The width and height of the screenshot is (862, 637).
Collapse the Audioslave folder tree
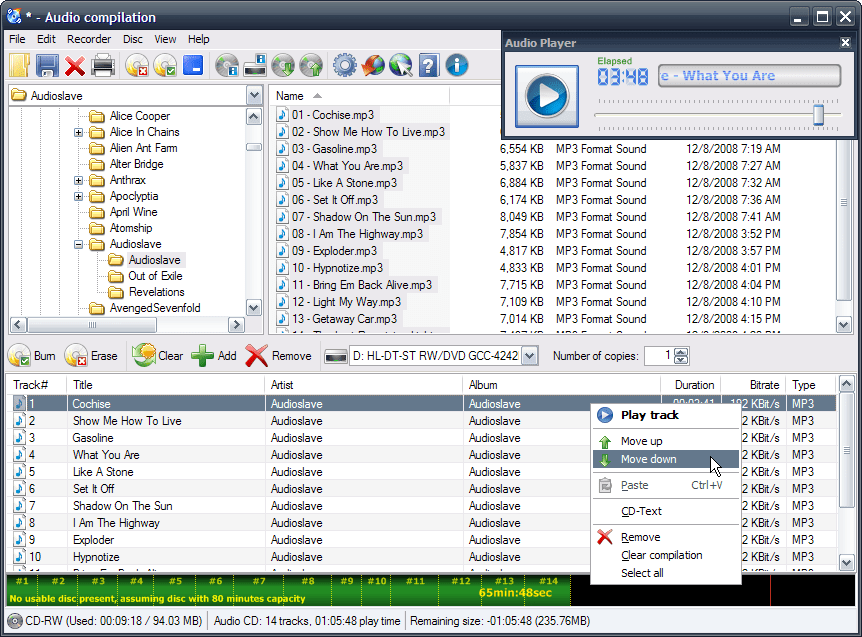tap(77, 244)
